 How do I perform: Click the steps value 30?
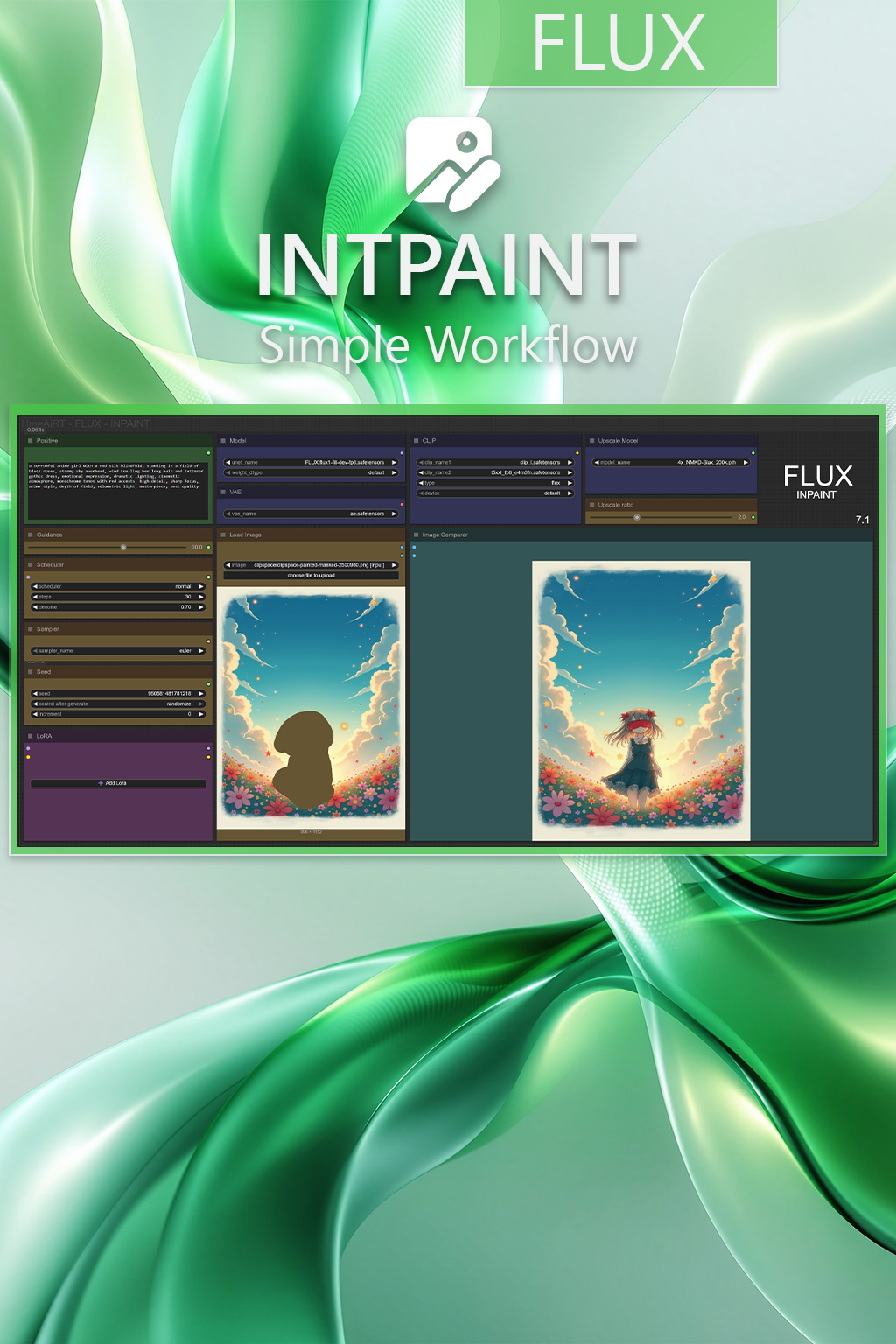(x=187, y=597)
